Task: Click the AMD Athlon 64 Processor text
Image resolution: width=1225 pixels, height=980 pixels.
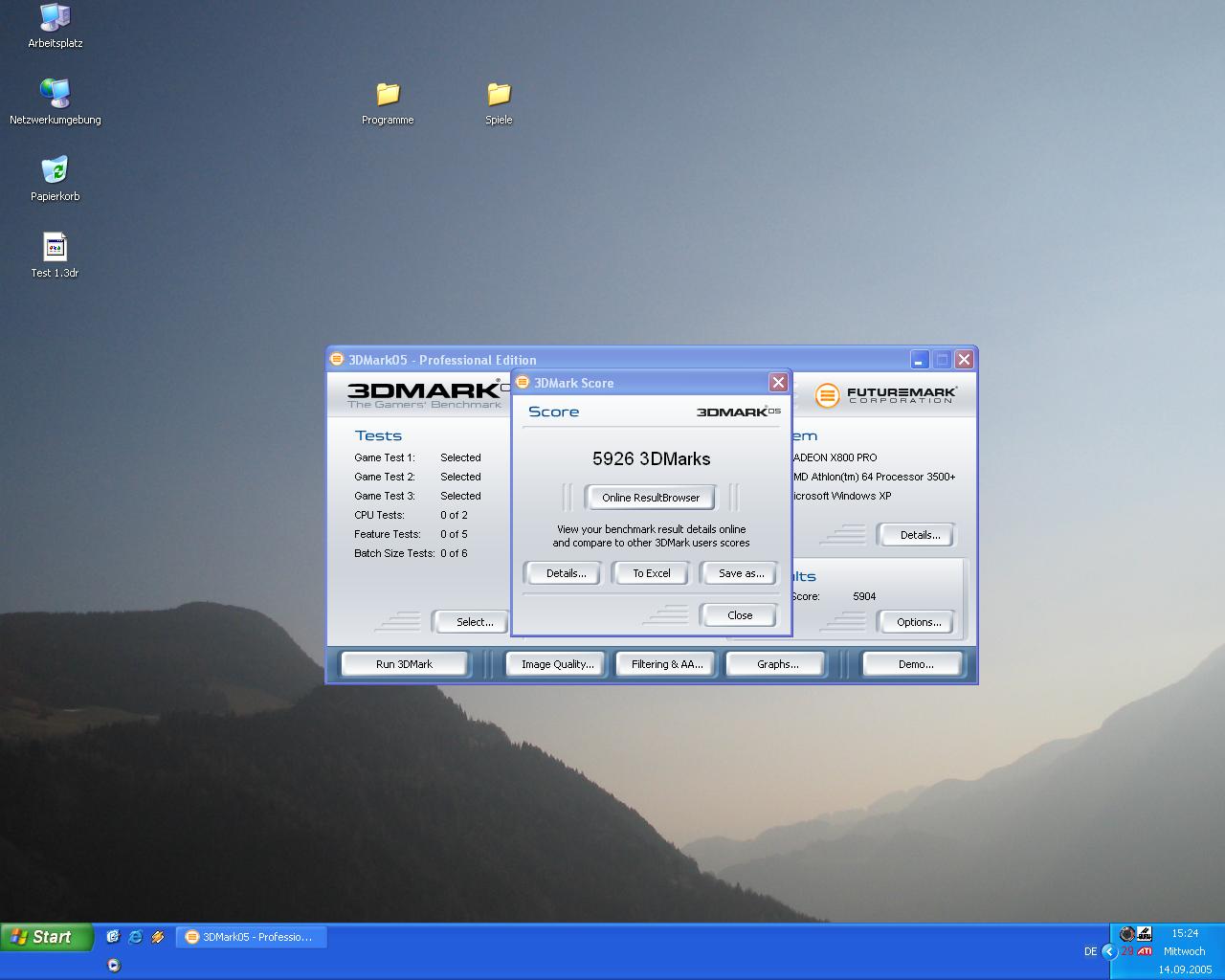Action: point(874,477)
